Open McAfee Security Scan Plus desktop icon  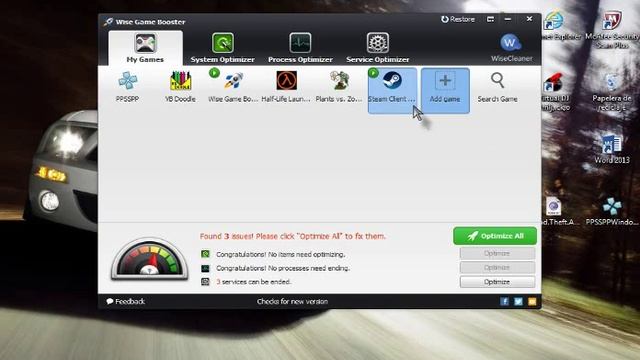pos(612,29)
